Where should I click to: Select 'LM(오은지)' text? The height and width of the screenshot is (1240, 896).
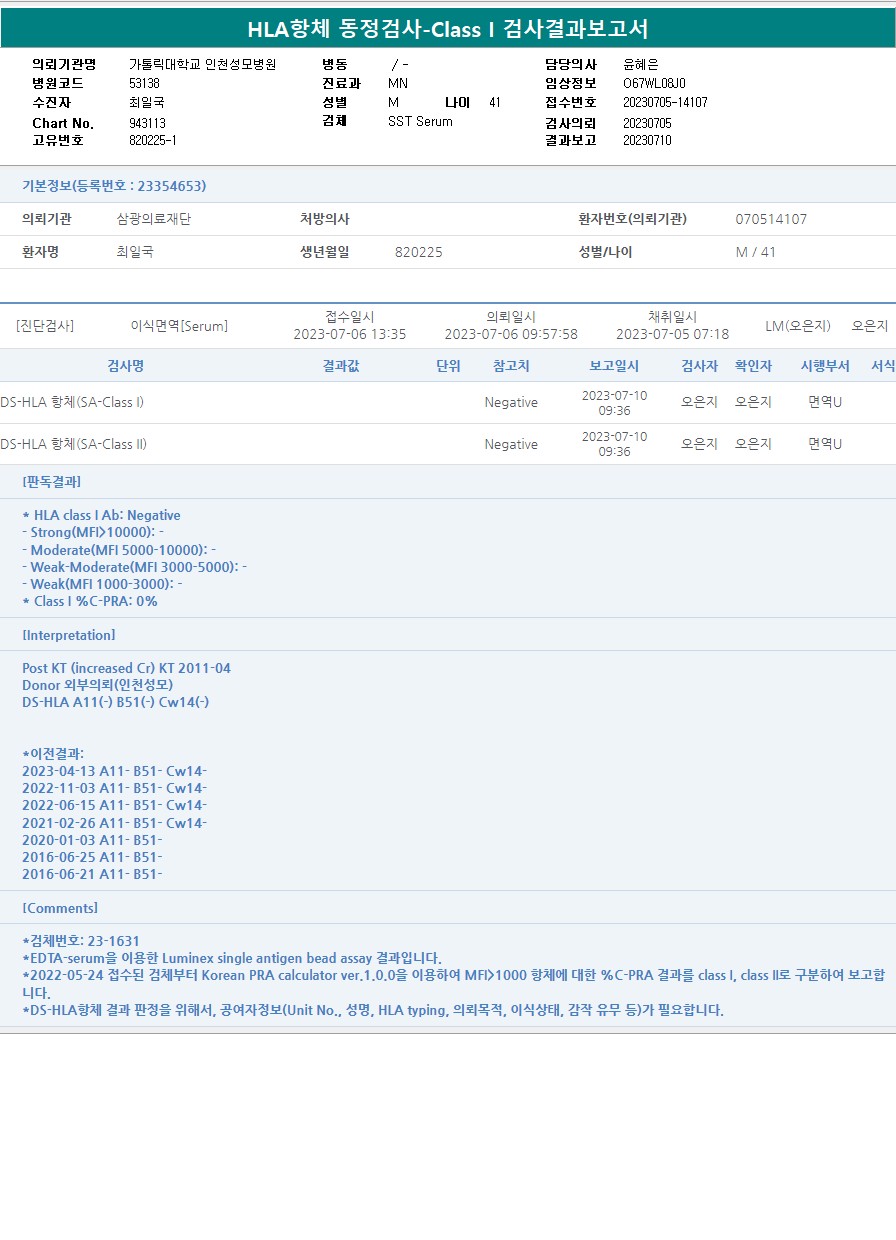(798, 326)
